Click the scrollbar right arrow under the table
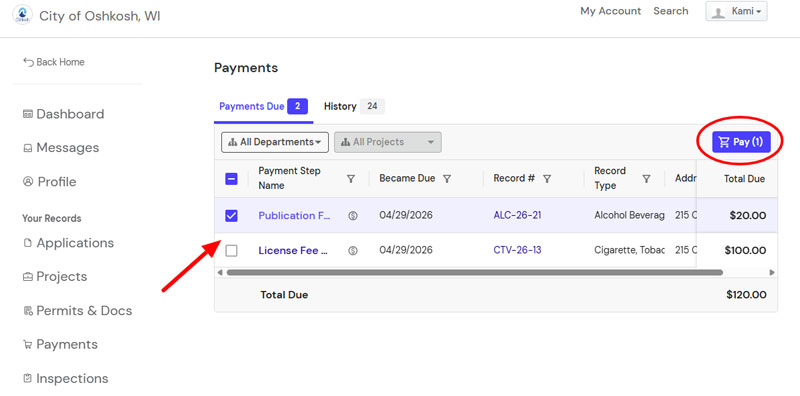The height and width of the screenshot is (396, 800). point(772,273)
